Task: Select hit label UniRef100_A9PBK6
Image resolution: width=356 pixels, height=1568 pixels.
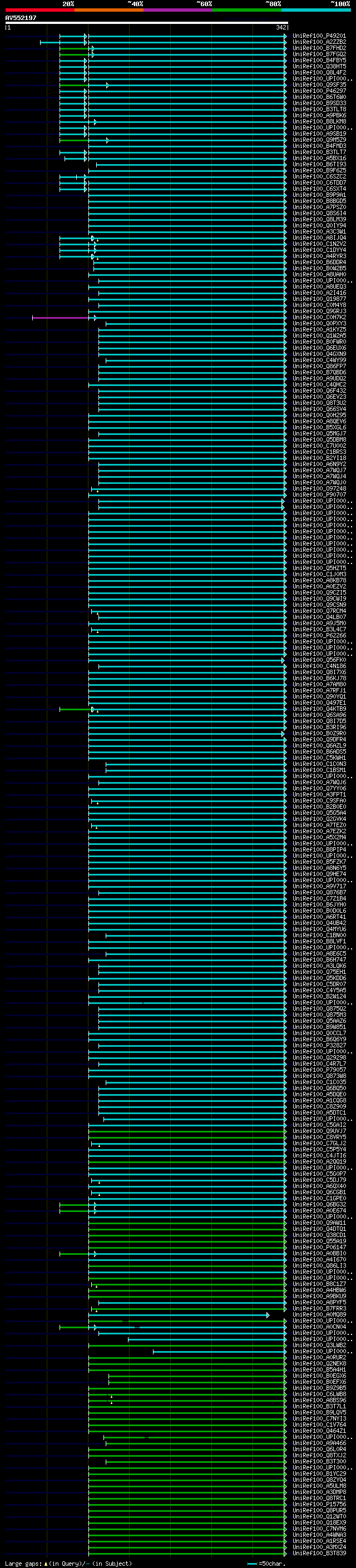Action: pyautogui.click(x=319, y=116)
